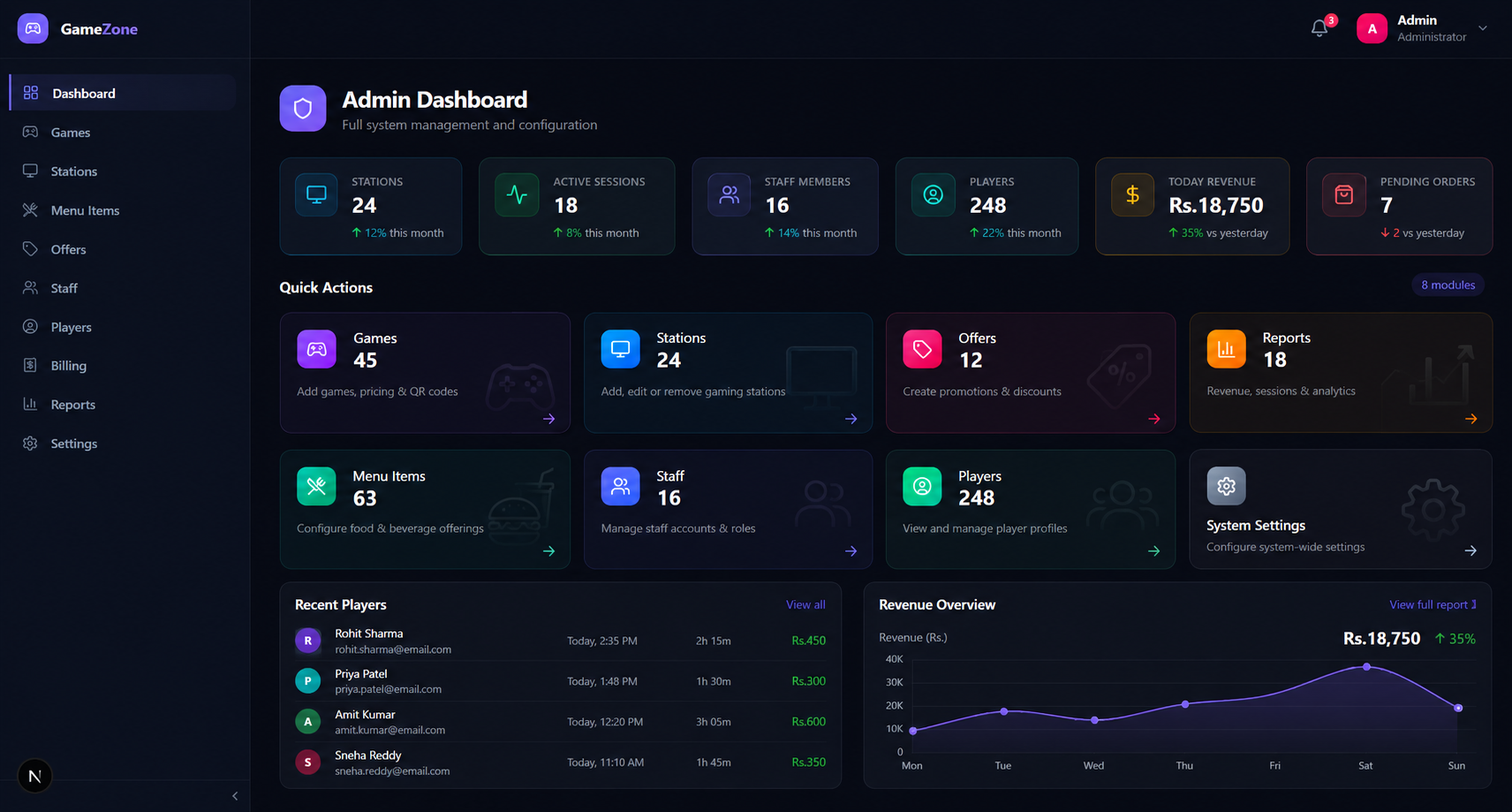Open the Stations quick action arrow
This screenshot has height=812, width=1512.
(x=850, y=419)
